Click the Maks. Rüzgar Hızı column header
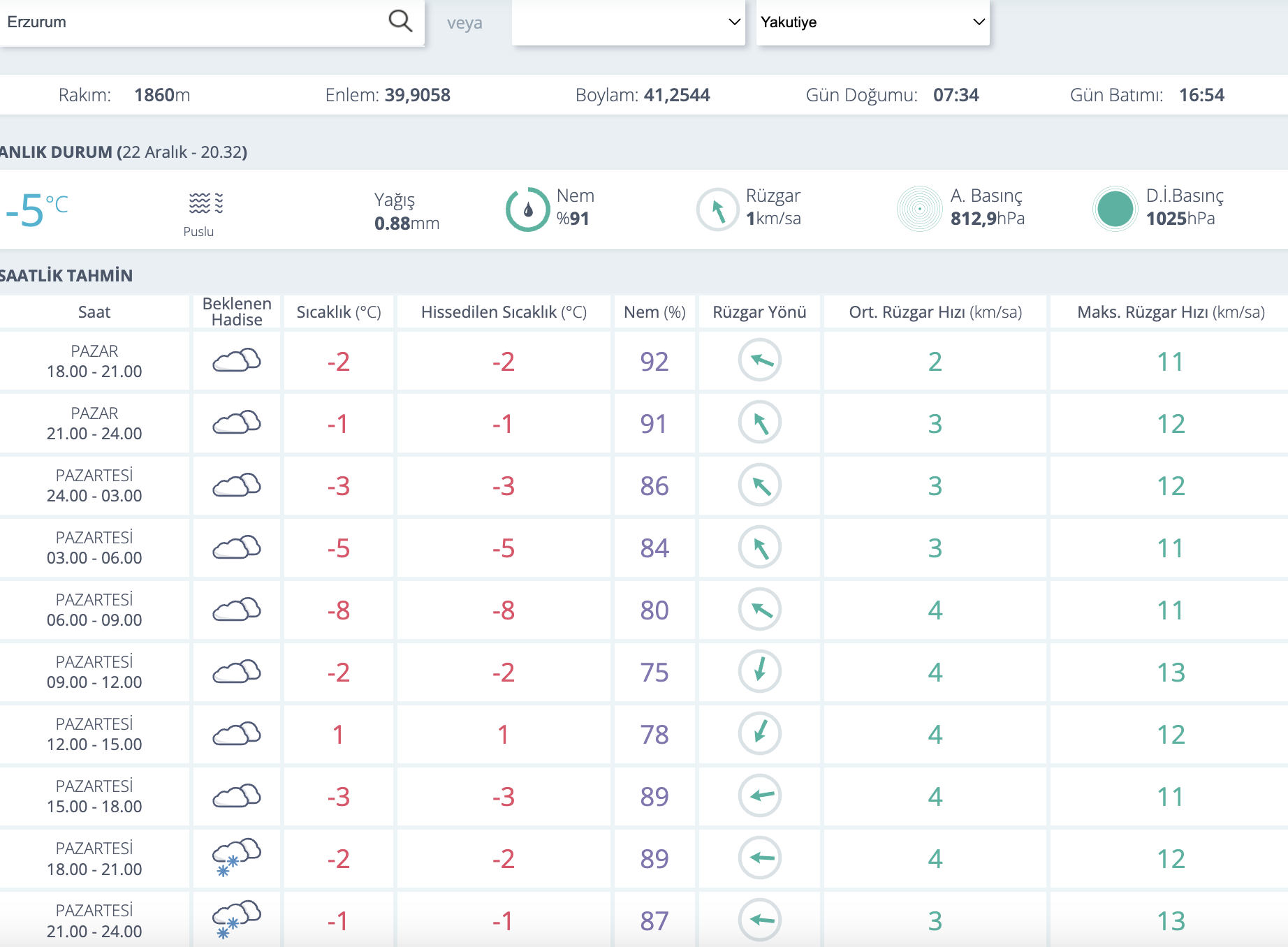The image size is (1288, 947). point(1171,312)
